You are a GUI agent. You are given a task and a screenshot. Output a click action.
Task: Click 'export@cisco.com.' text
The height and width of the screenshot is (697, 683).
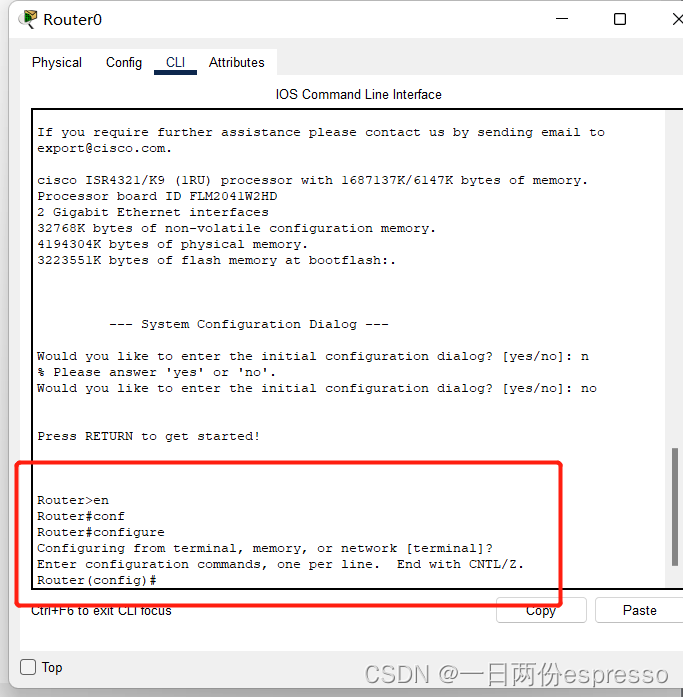click(x=104, y=148)
